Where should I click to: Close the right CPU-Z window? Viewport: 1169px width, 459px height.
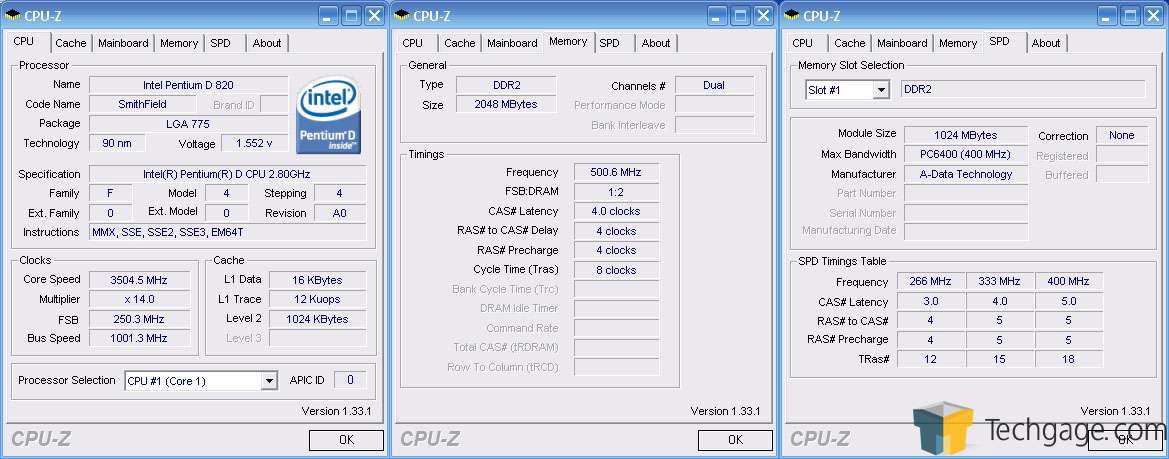pos(1153,15)
